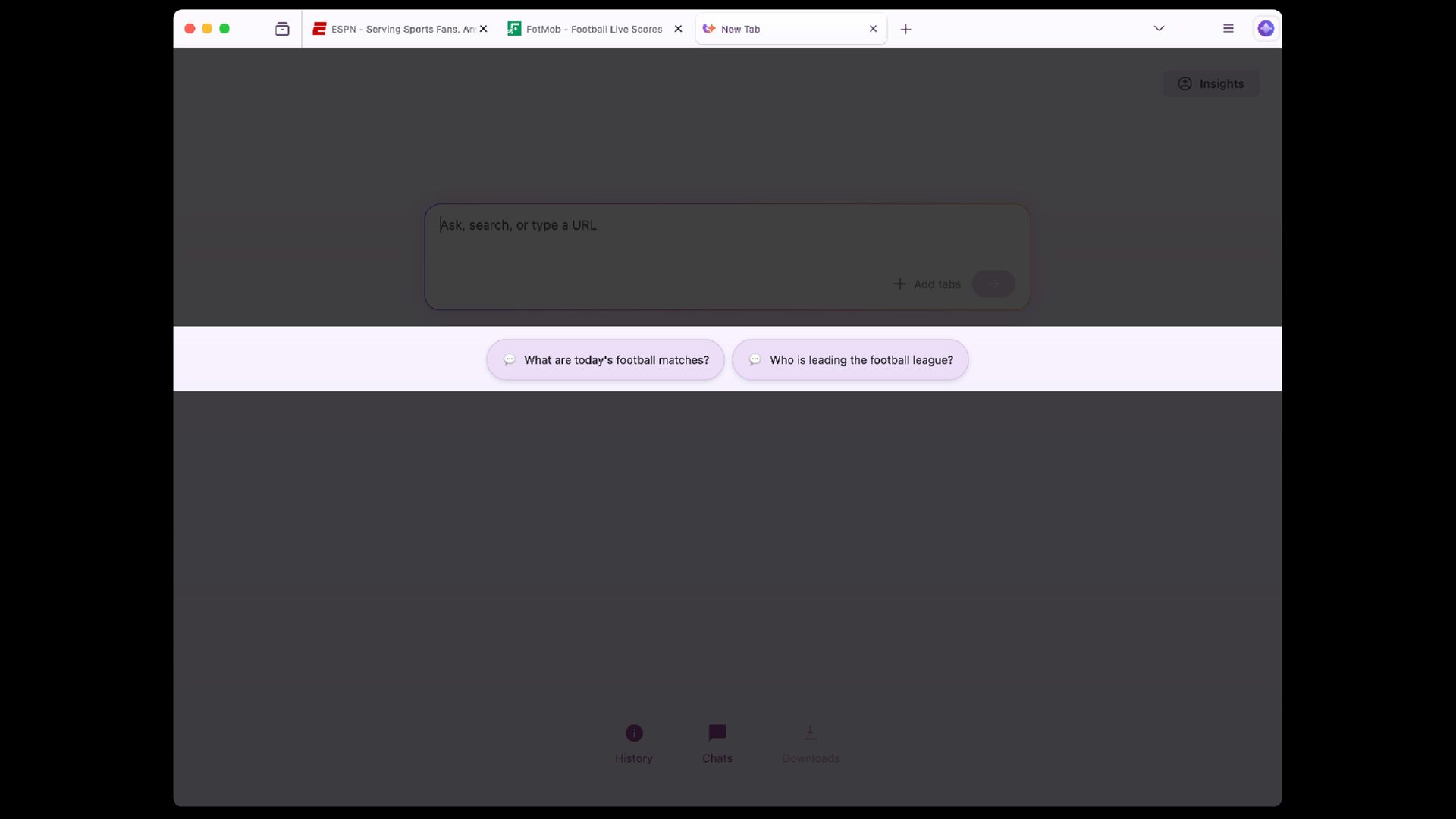Open History from bottom shortcuts
This screenshot has height=819, width=1456.
coord(633,743)
